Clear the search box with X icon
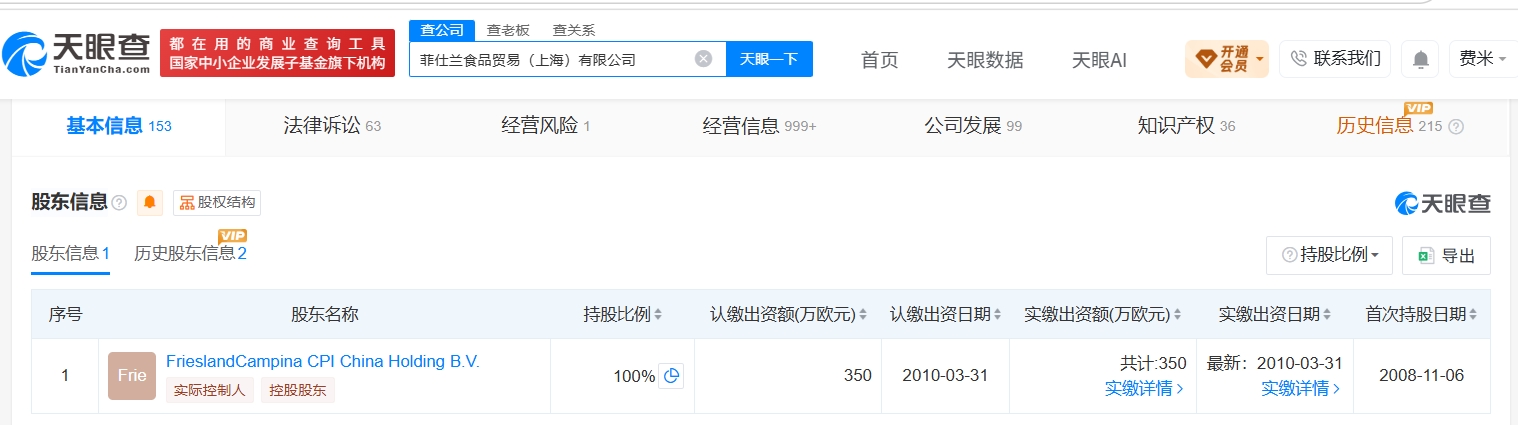Image resolution: width=1518 pixels, height=425 pixels. click(x=703, y=59)
